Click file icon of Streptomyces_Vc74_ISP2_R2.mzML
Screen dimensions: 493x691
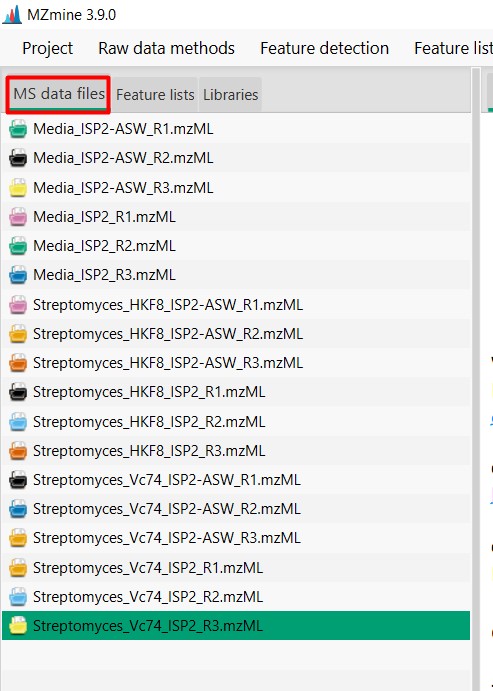18,597
